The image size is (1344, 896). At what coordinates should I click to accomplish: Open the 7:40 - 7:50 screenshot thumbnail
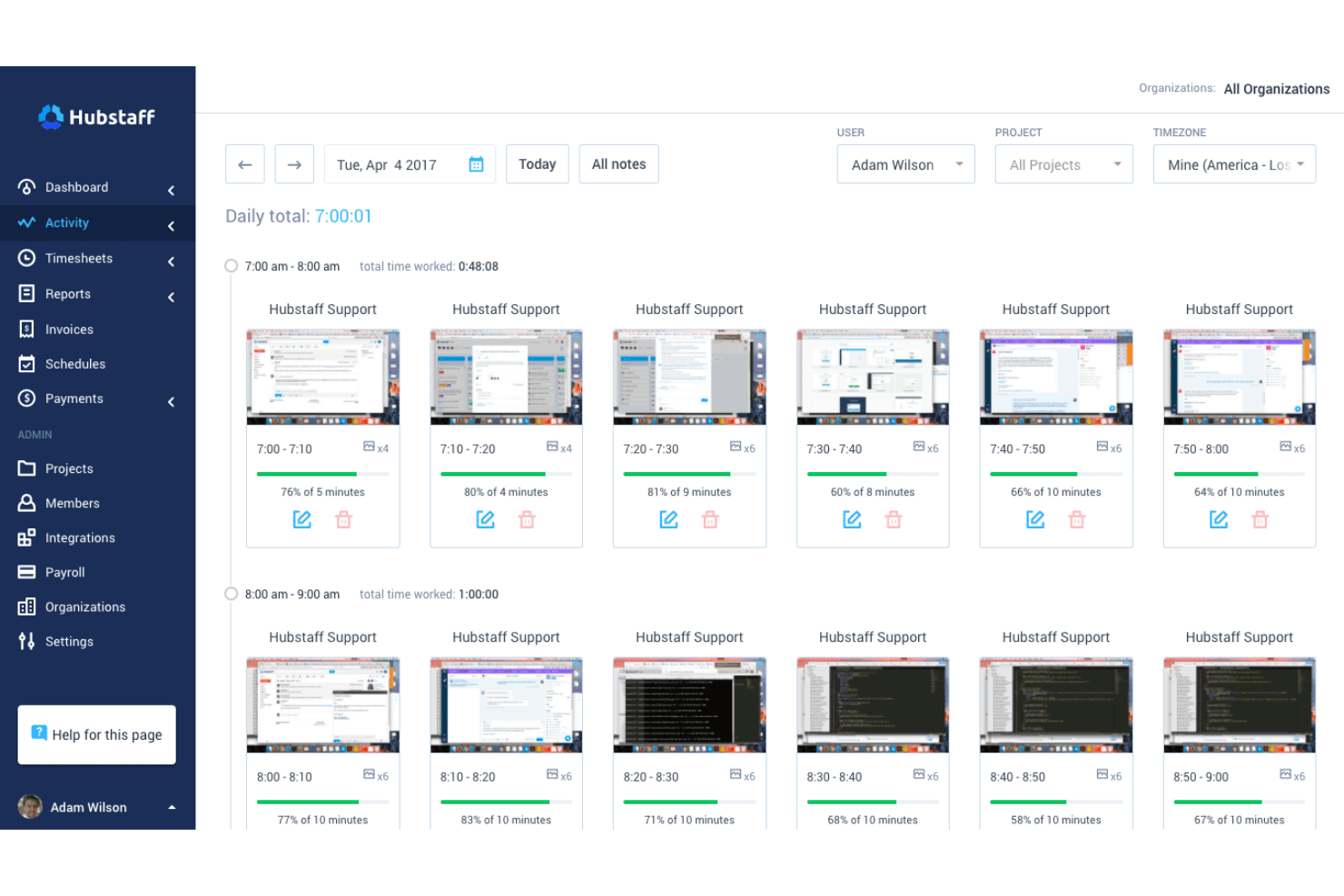coord(1056,377)
